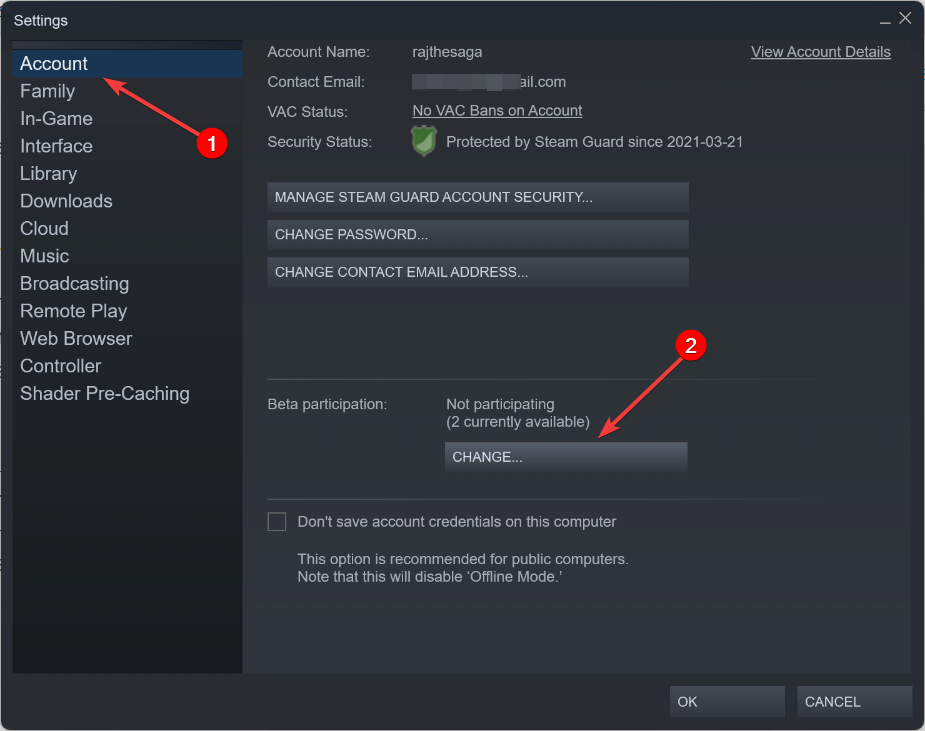Close the Settings window
This screenshot has width=925, height=731.
coord(905,18)
